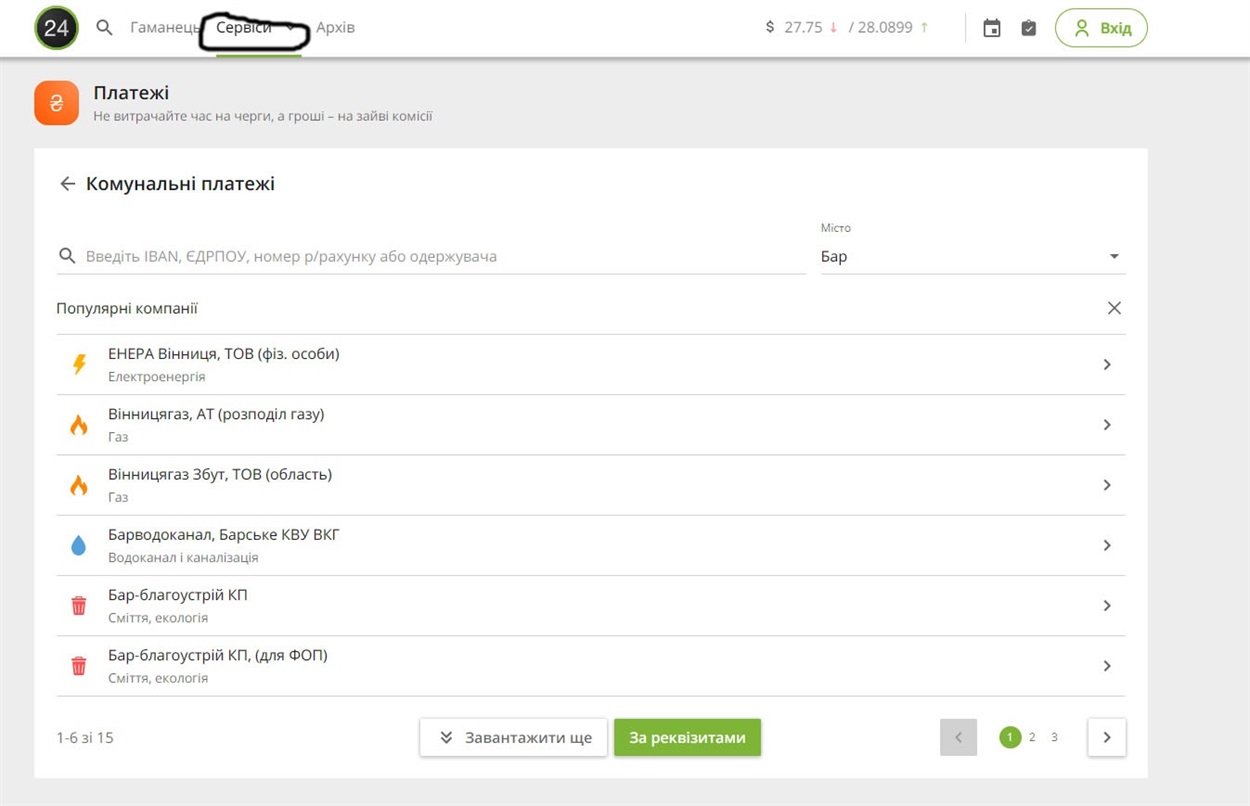Click Завантажити ще button
The width and height of the screenshot is (1250, 806).
(x=514, y=738)
